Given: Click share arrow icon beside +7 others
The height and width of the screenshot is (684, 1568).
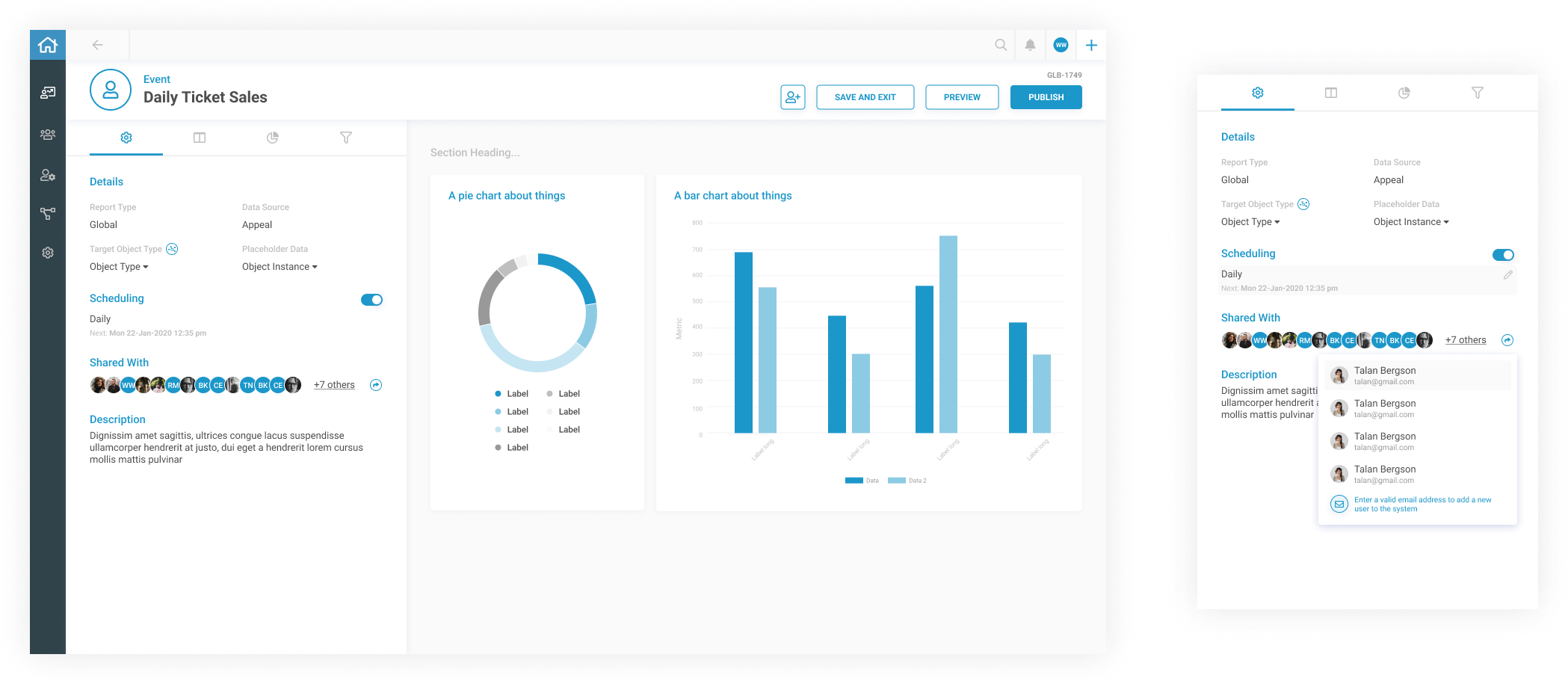Looking at the screenshot, I should click(376, 385).
